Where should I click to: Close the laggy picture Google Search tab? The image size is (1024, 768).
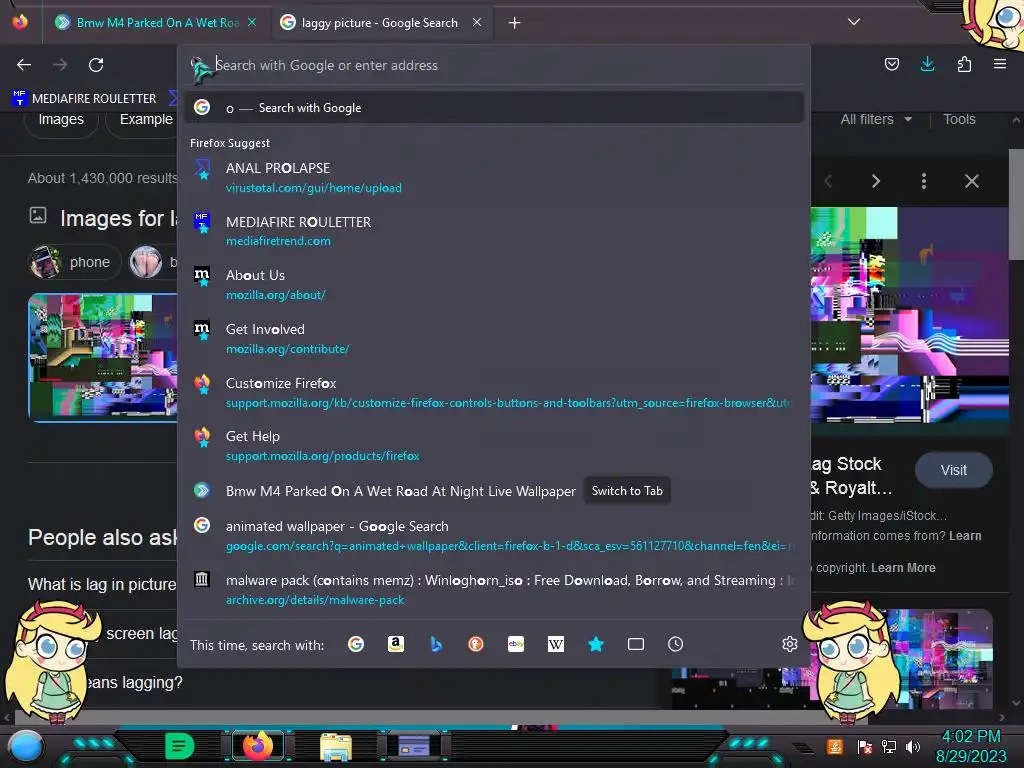[477, 22]
